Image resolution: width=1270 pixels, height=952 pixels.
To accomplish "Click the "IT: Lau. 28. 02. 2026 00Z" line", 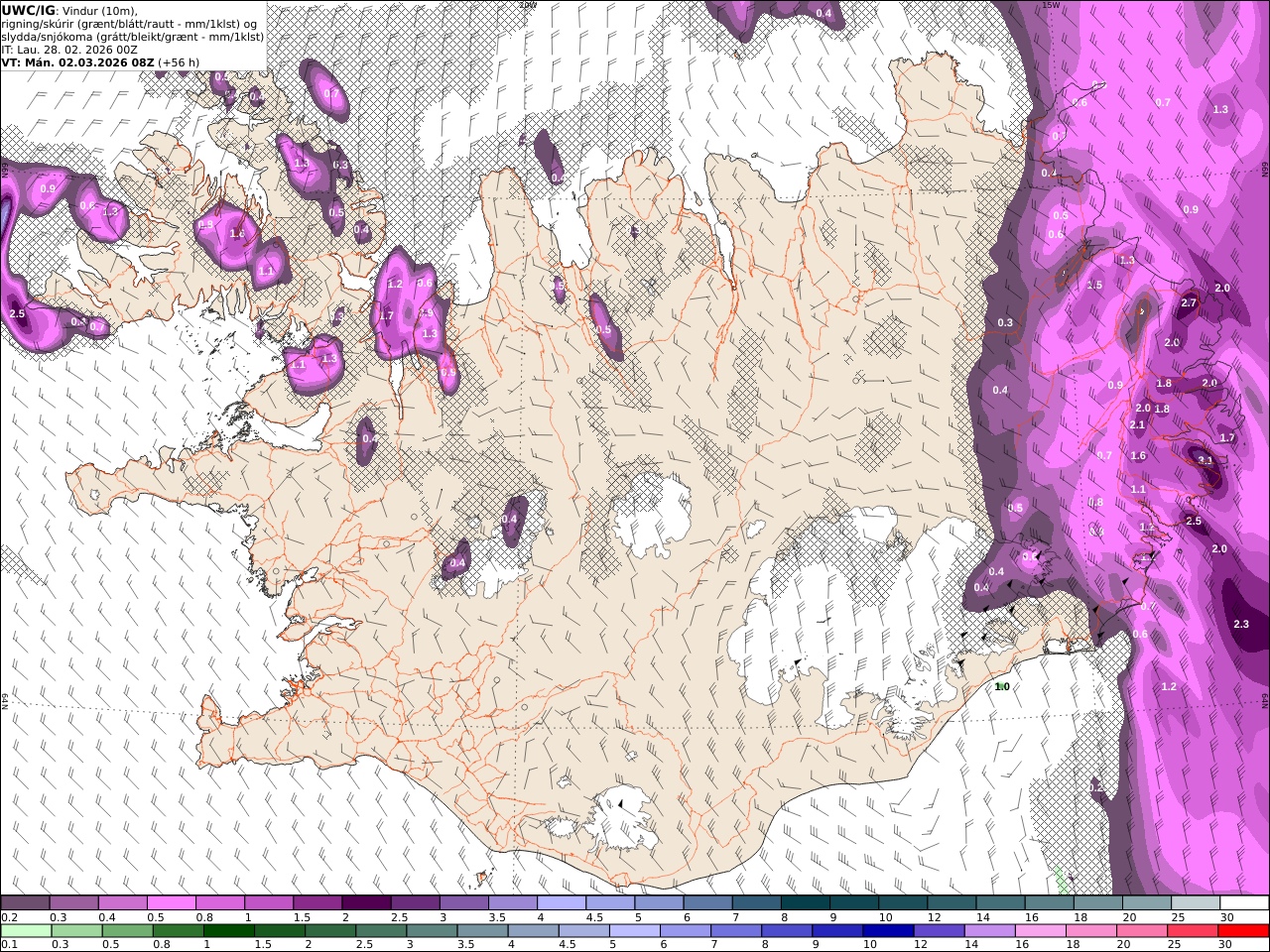I will 69,50.
